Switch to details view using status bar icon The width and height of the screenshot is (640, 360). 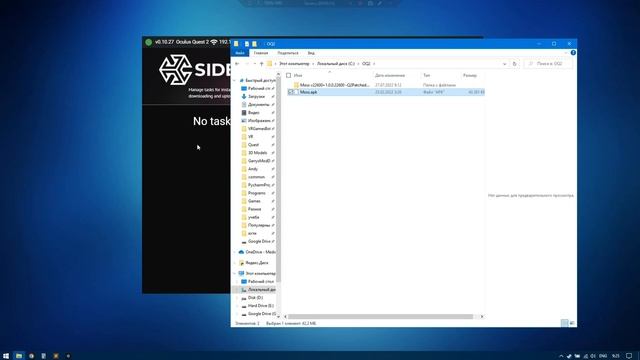[564, 323]
